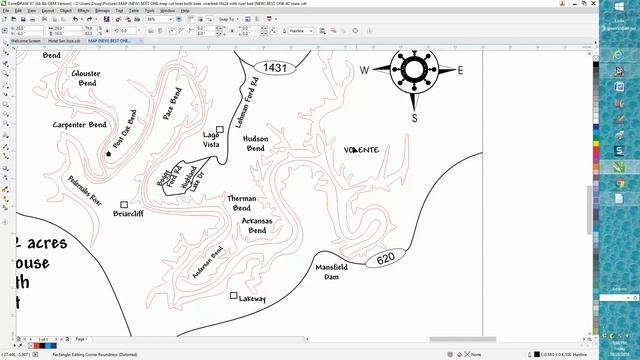640x360 pixels.
Task: Click the New document icon
Action: click(x=4, y=19)
